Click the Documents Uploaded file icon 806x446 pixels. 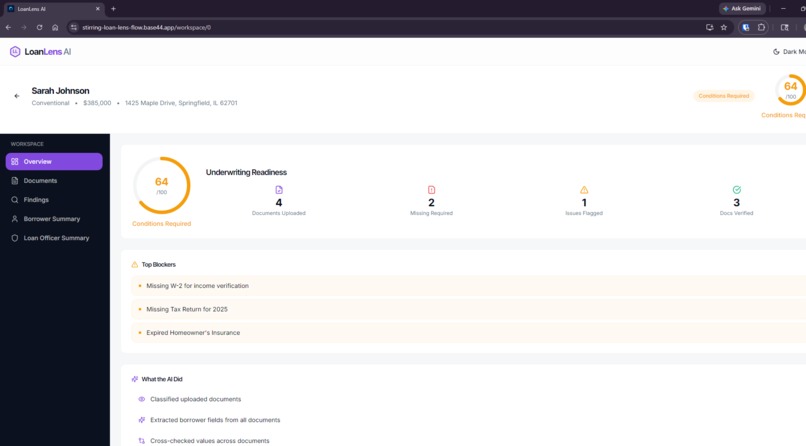click(279, 190)
